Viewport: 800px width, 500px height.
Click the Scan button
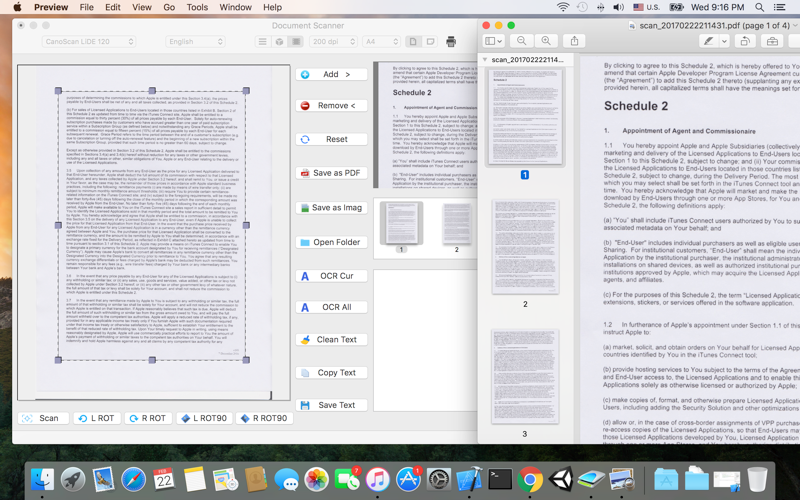pyautogui.click(x=43, y=418)
